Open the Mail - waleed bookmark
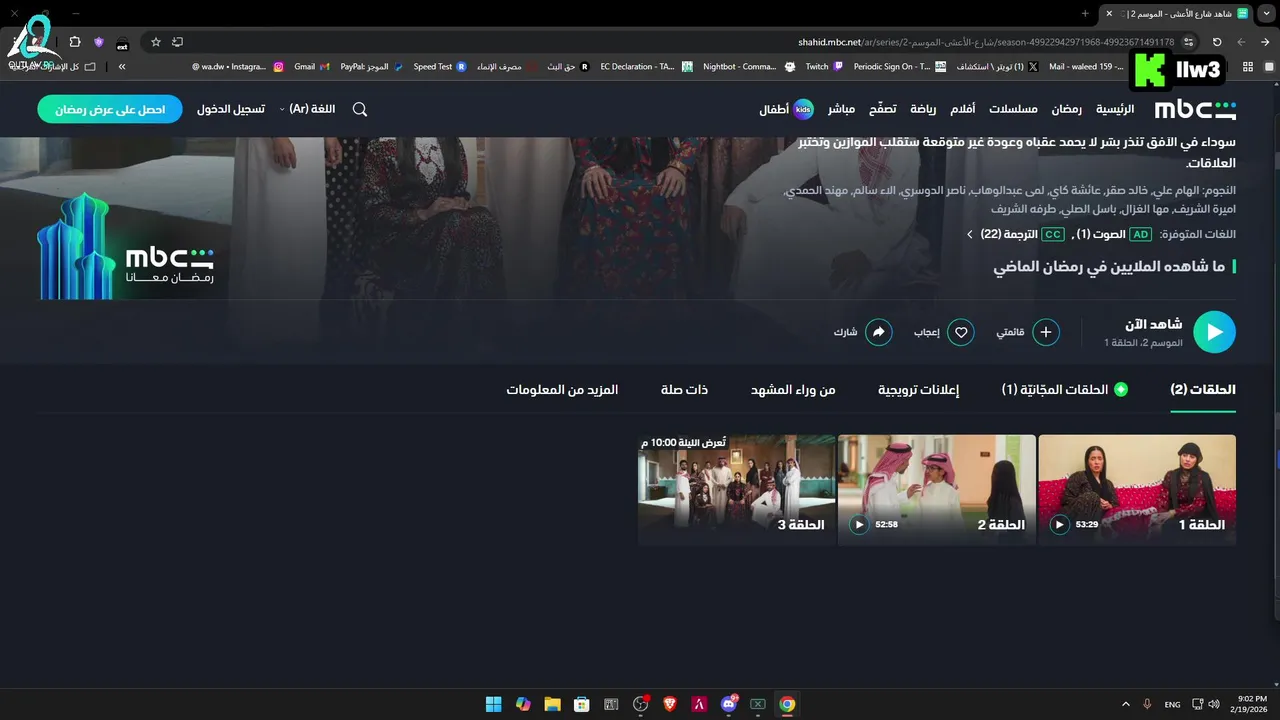This screenshot has height=720, width=1280. point(1087,67)
